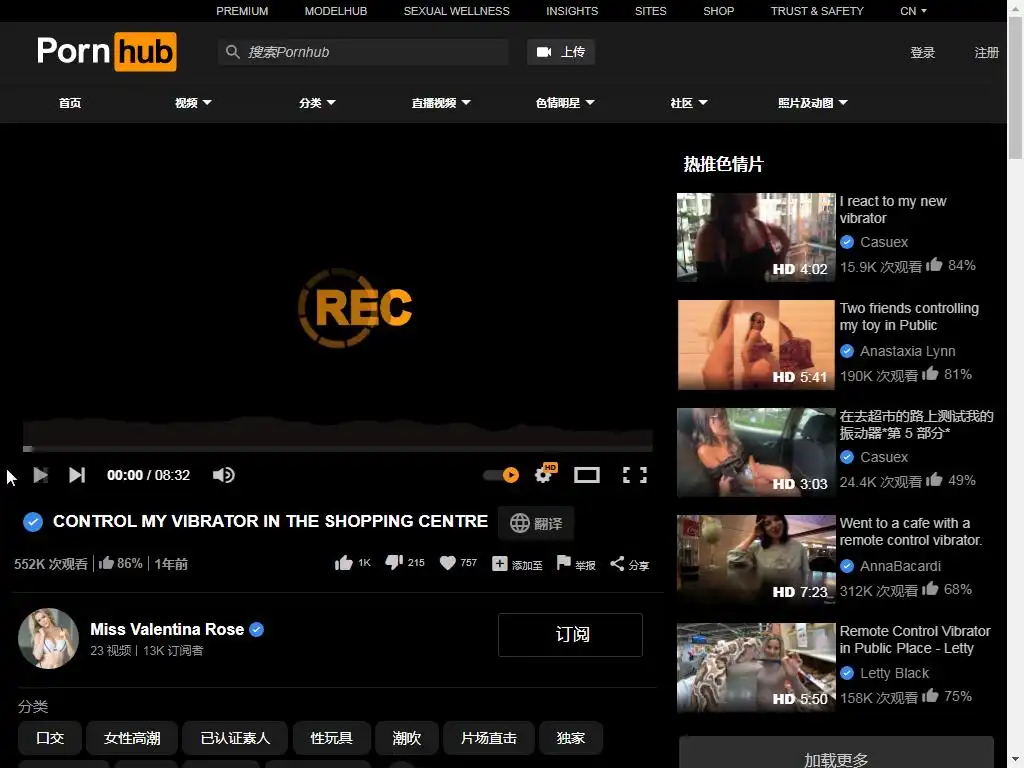Click the 翻译 translate globe button
This screenshot has height=768, width=1024.
pyautogui.click(x=536, y=523)
